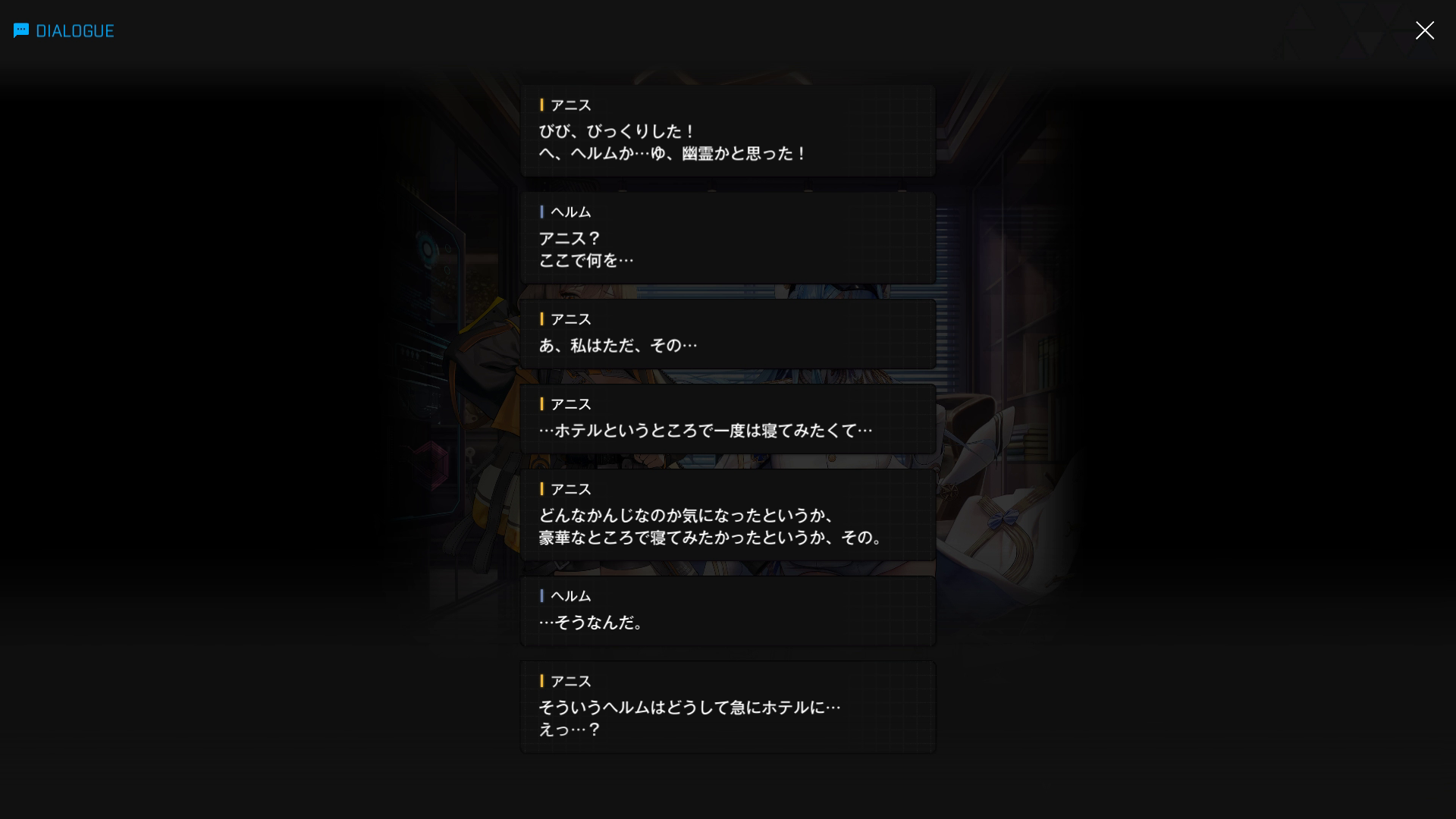Image resolution: width=1456 pixels, height=819 pixels.
Task: Click the ヘルム name label above …そうなんだ
Action: coord(571,596)
